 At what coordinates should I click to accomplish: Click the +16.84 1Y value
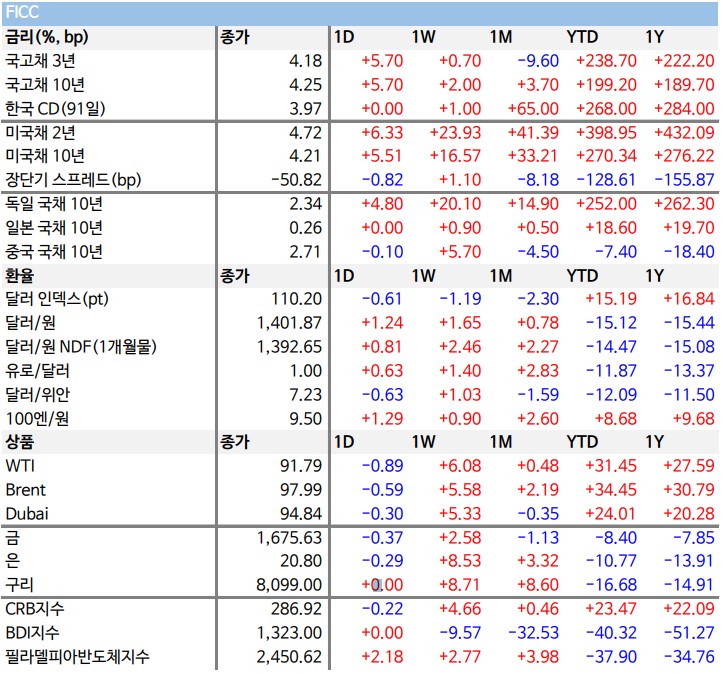(689, 299)
